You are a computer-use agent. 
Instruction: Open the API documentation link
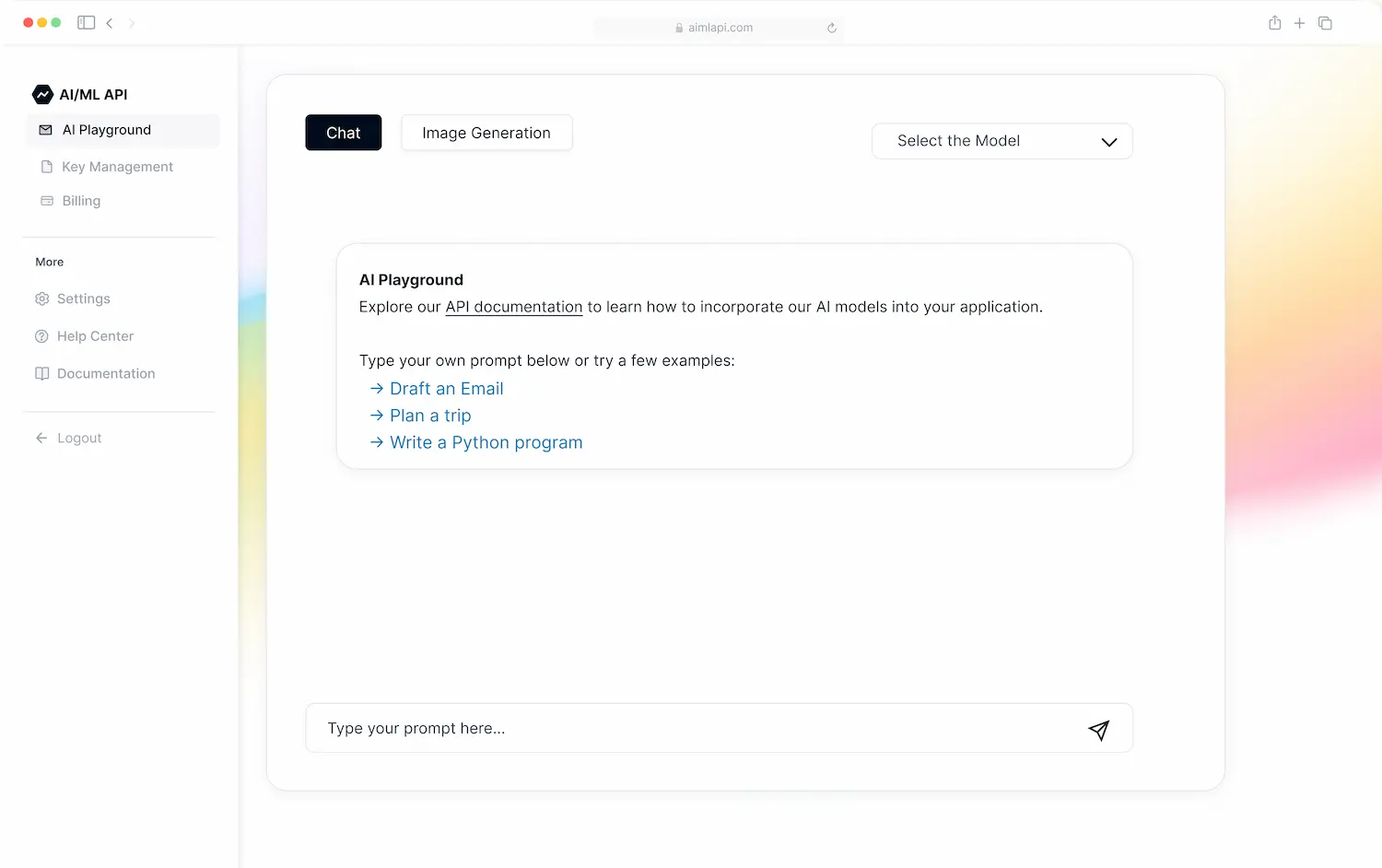coord(513,306)
